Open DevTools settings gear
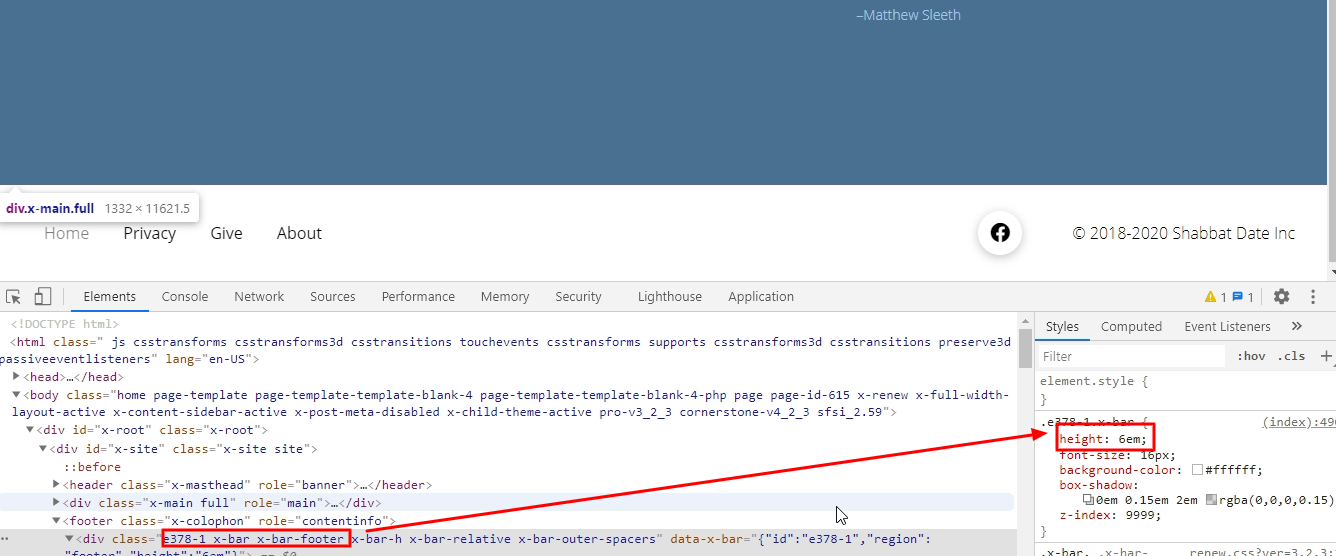1336x556 pixels. 1281,296
